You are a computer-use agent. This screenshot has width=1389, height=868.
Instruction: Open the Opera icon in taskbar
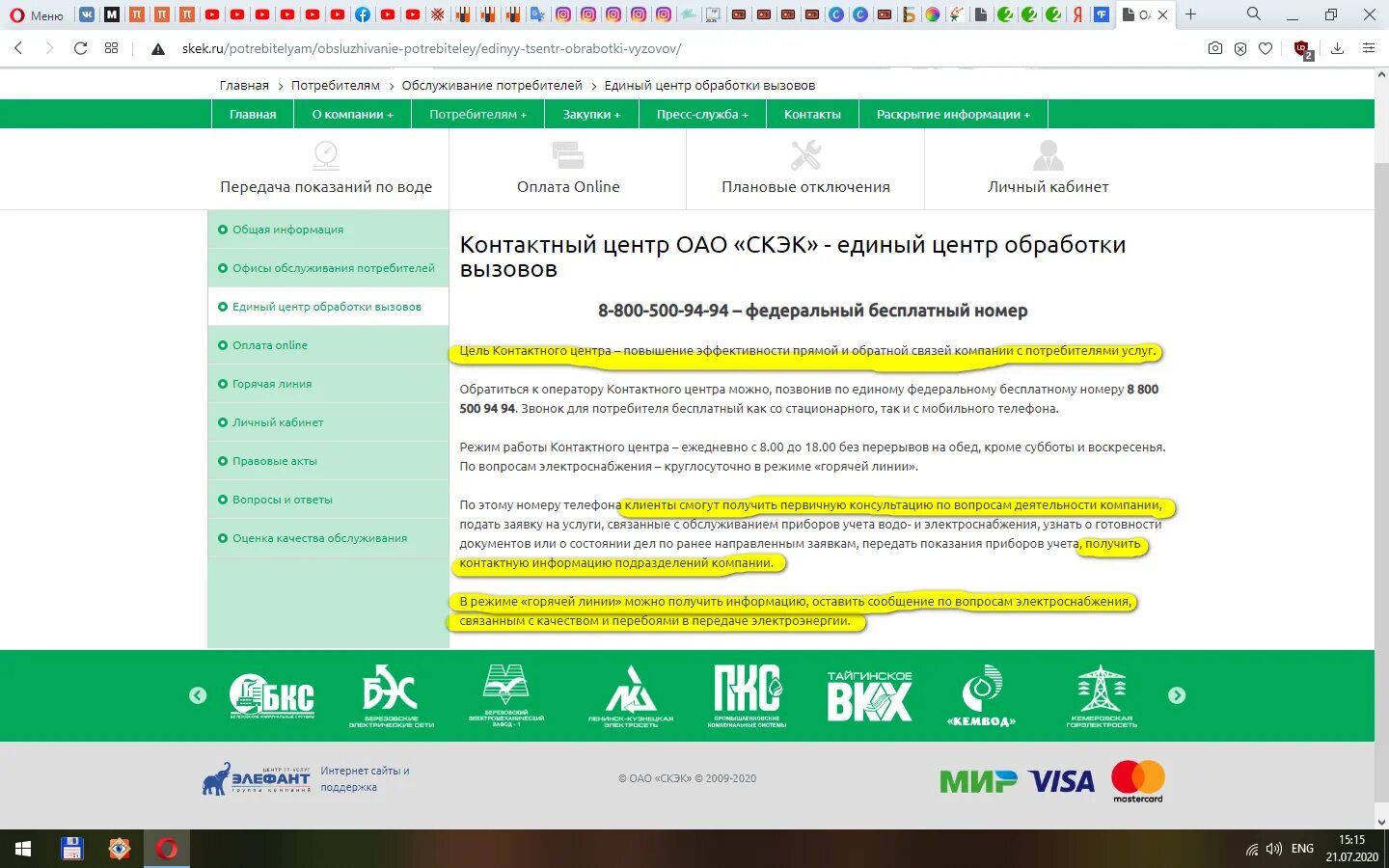tap(168, 849)
